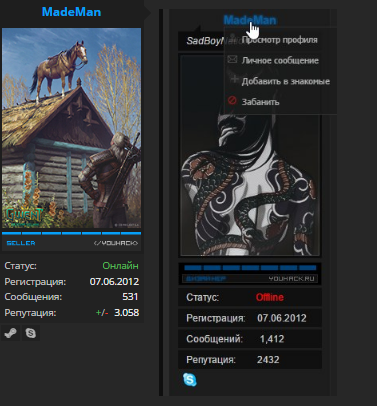Open the Steam profile icon under left card

click(10, 333)
